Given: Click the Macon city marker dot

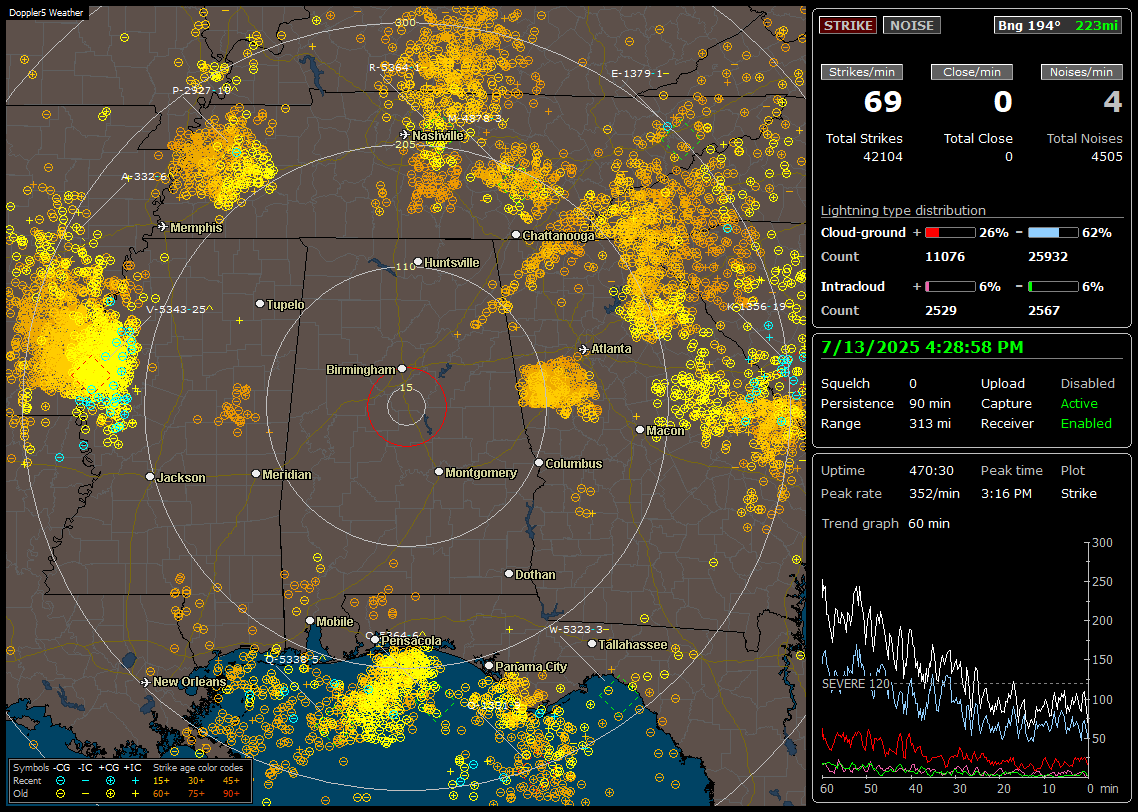Looking at the screenshot, I should point(639,430).
